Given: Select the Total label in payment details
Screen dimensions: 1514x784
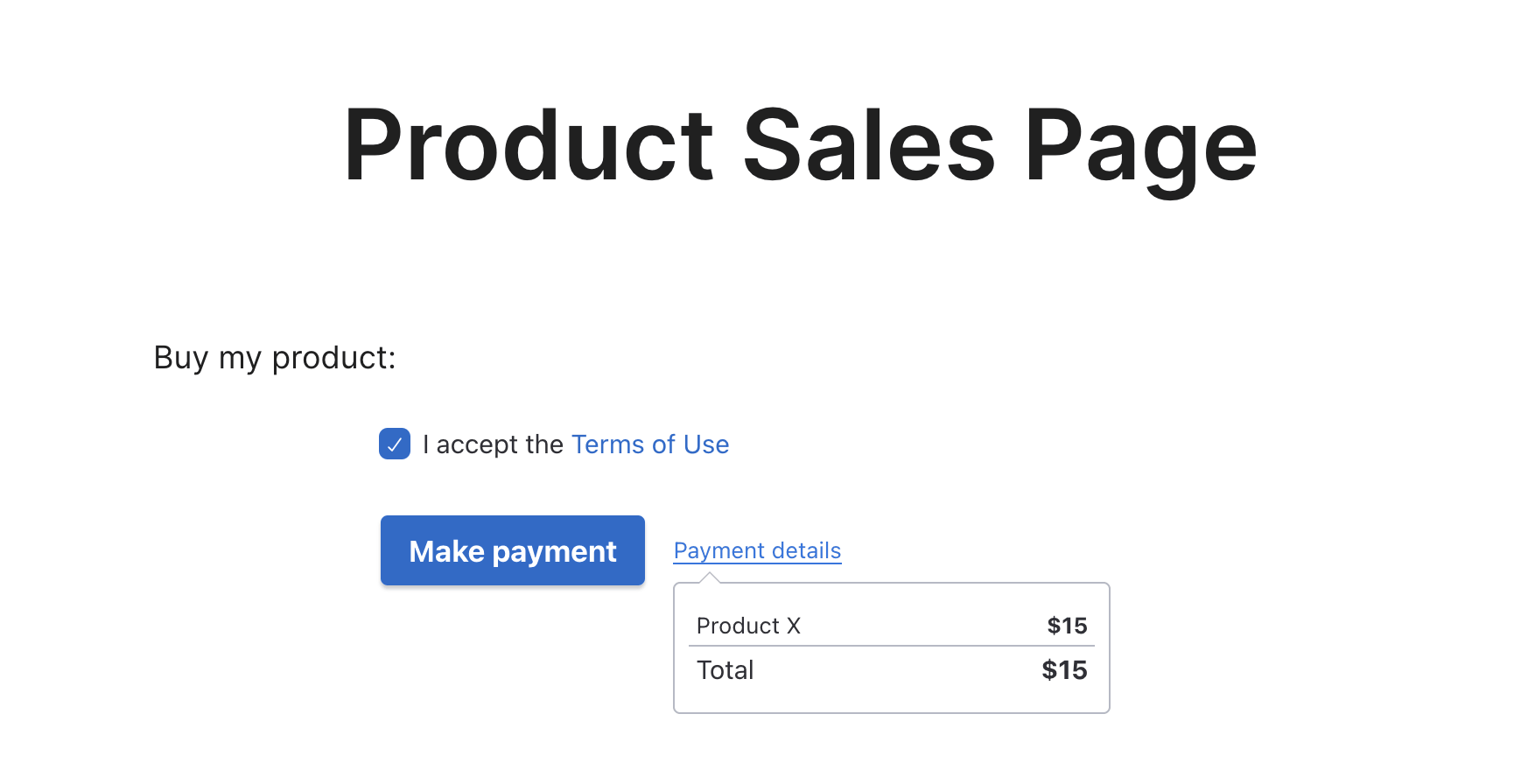Looking at the screenshot, I should click(725, 670).
